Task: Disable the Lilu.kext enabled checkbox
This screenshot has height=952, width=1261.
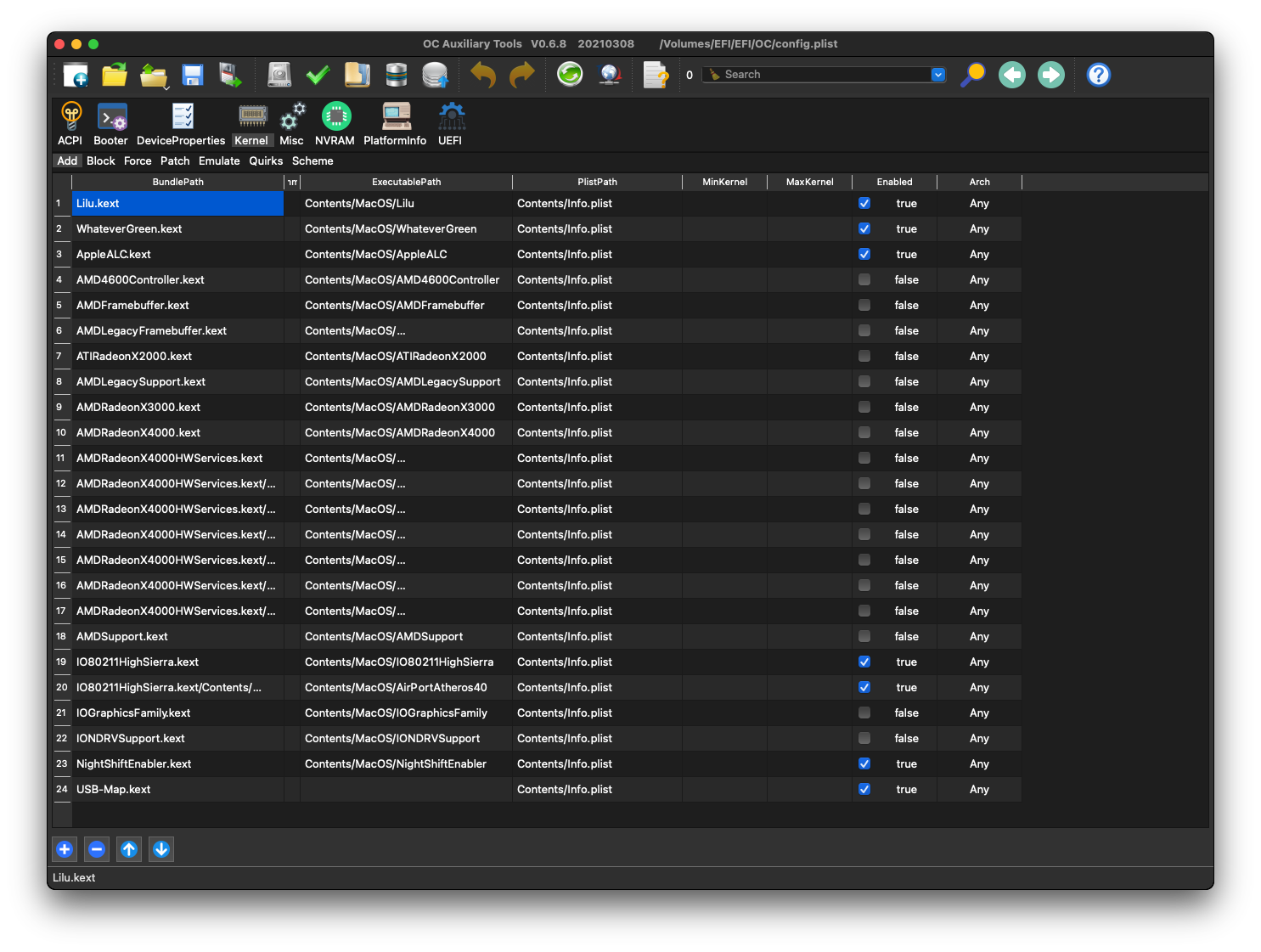Action: coord(864,204)
